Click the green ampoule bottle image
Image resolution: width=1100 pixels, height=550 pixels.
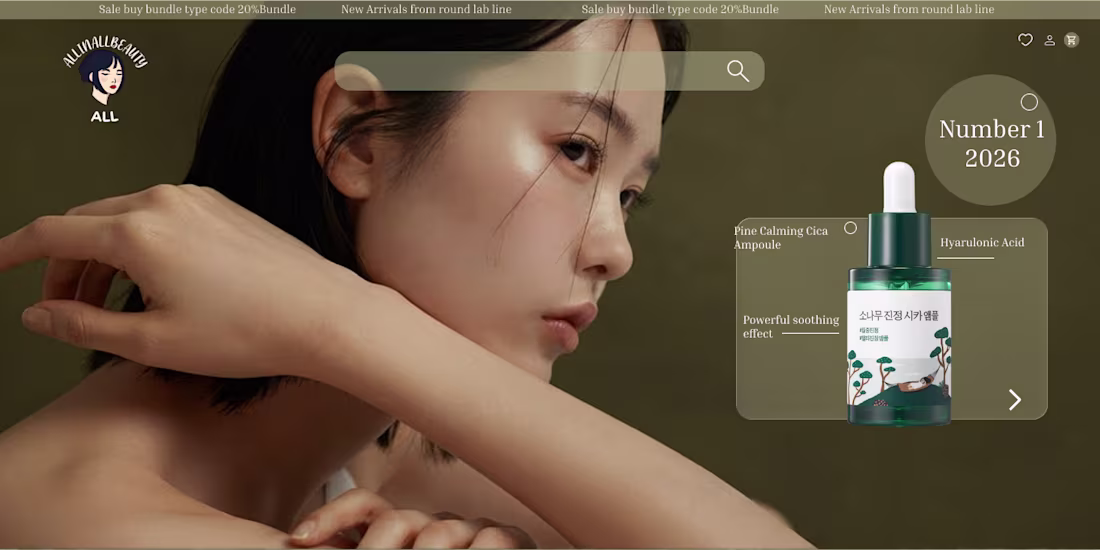[x=899, y=294]
